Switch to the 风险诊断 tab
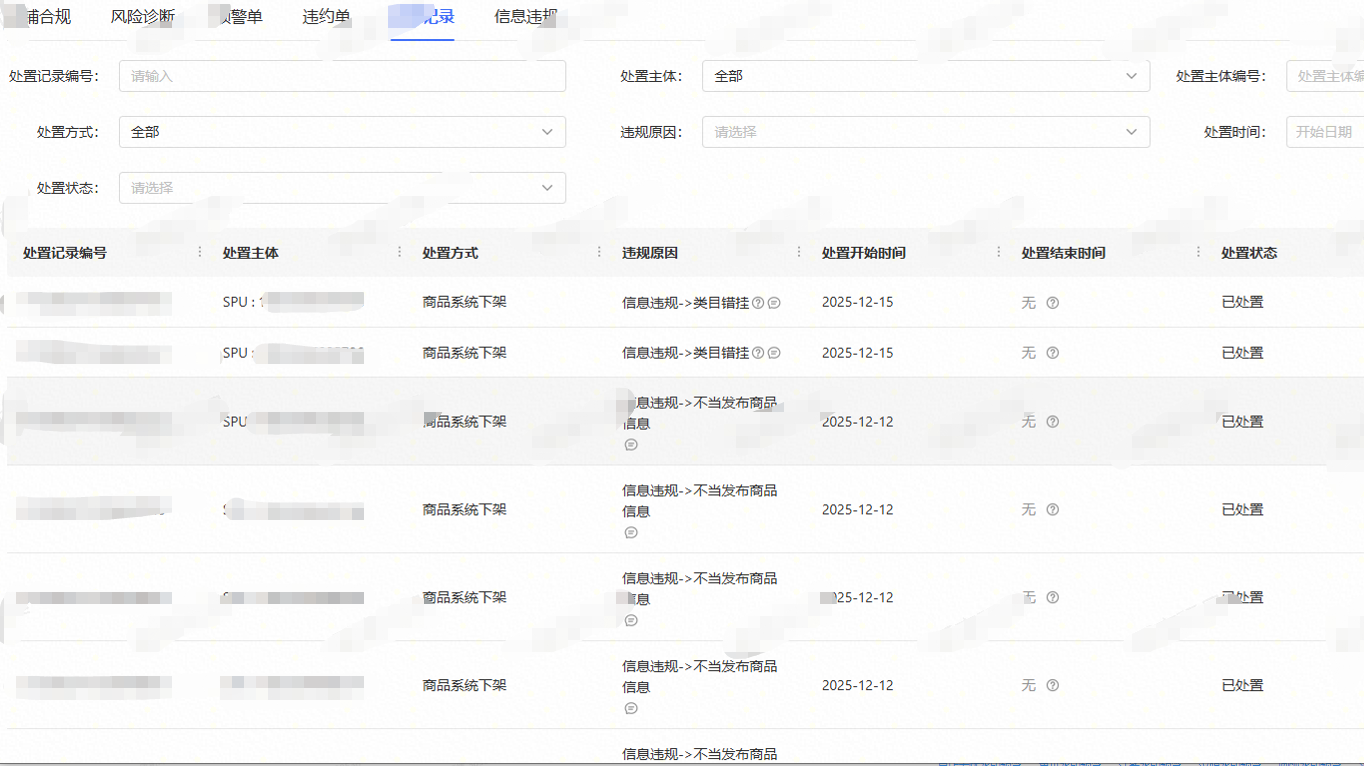Image resolution: width=1364 pixels, height=766 pixels. (143, 17)
